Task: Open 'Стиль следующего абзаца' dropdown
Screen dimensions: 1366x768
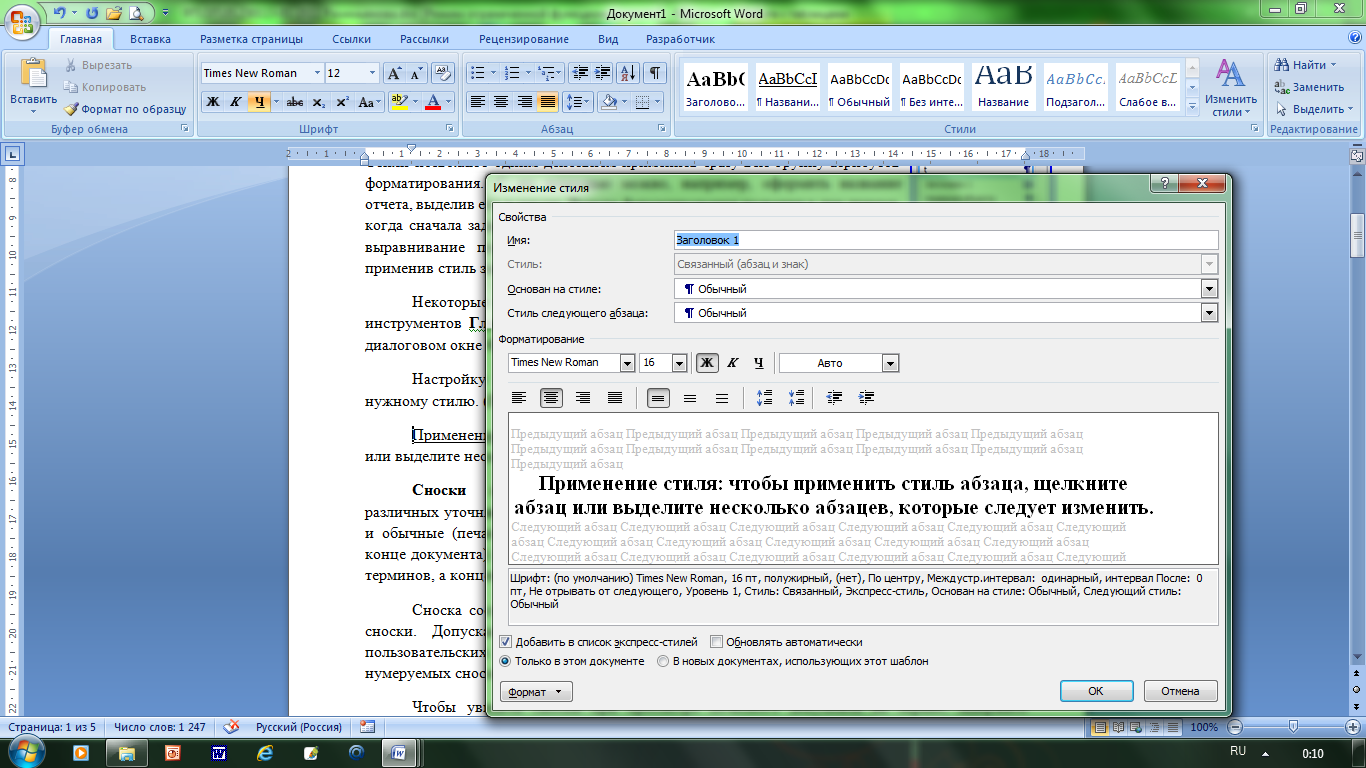Action: click(1210, 313)
